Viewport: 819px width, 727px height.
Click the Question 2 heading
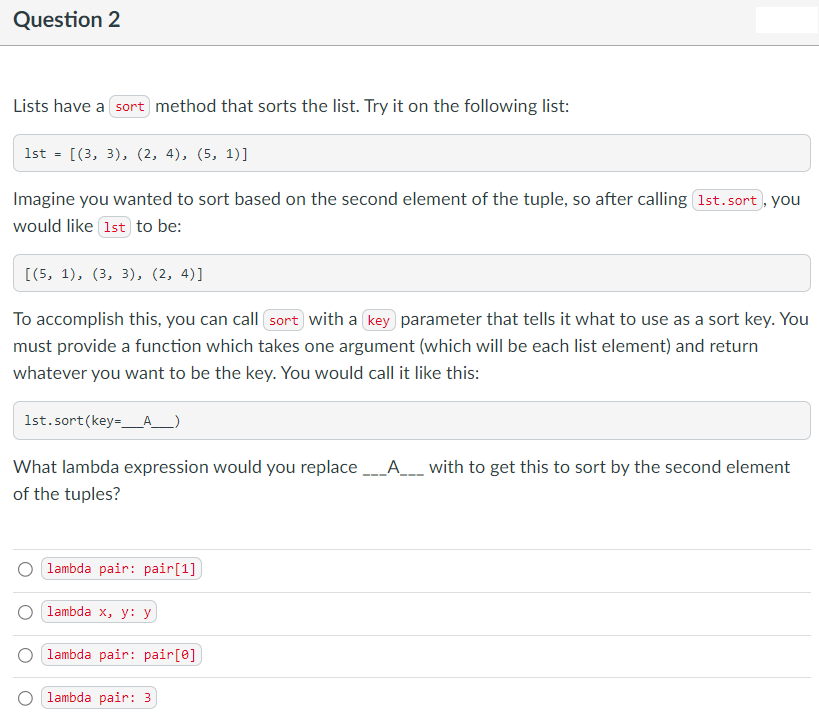(66, 20)
